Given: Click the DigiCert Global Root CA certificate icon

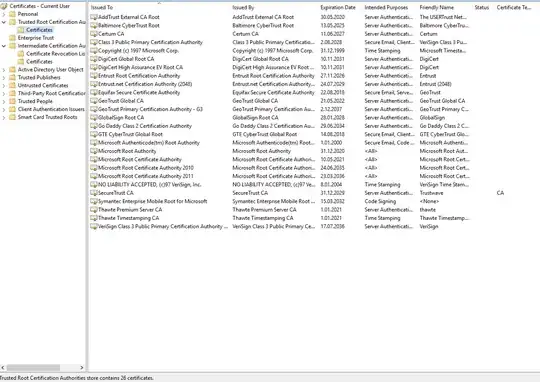Looking at the screenshot, I should coord(94,59).
